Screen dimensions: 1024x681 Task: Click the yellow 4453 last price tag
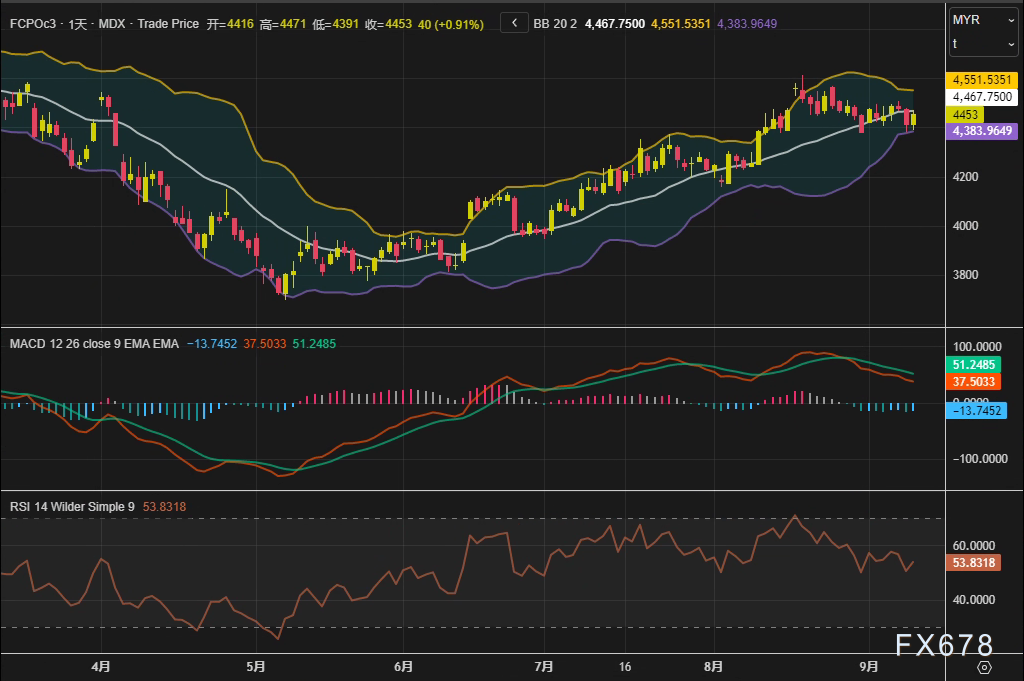(967, 114)
